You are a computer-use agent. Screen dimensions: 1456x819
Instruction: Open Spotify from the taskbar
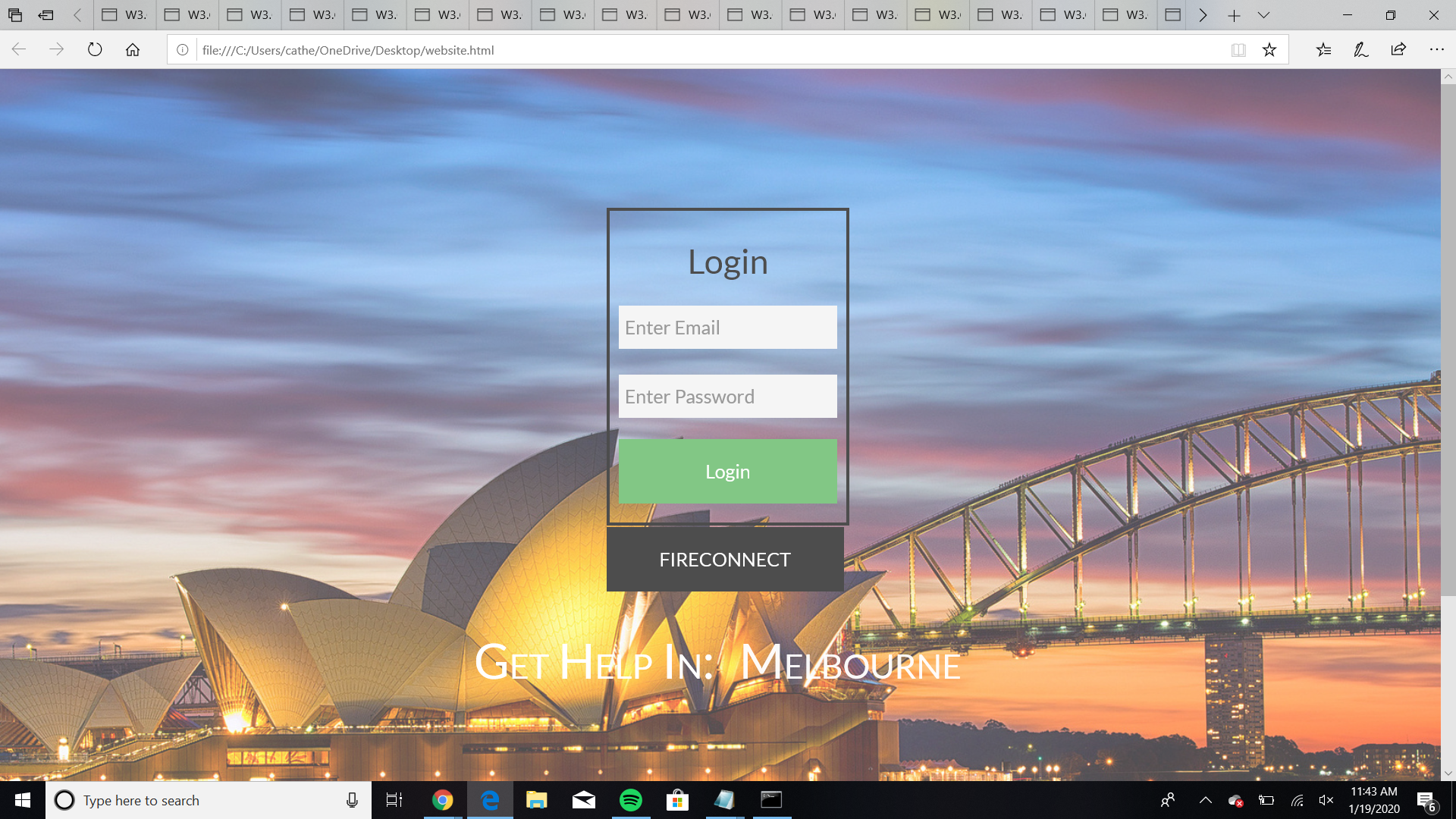631,800
